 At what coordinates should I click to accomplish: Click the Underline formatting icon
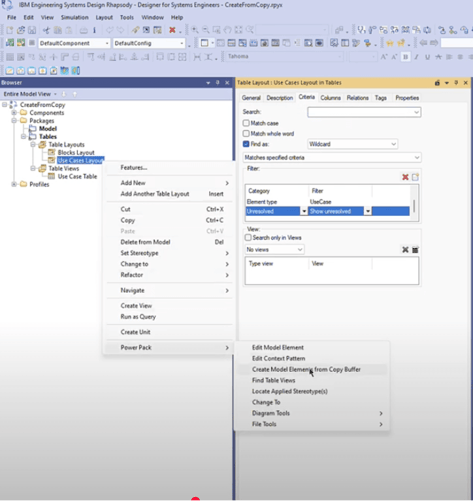click(x=427, y=57)
